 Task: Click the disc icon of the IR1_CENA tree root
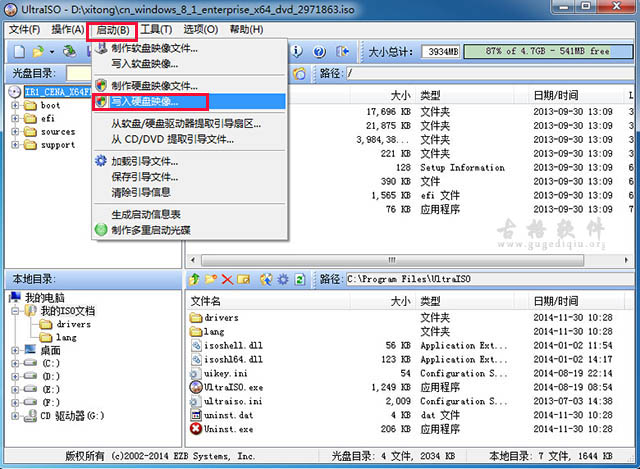pyautogui.click(x=16, y=92)
